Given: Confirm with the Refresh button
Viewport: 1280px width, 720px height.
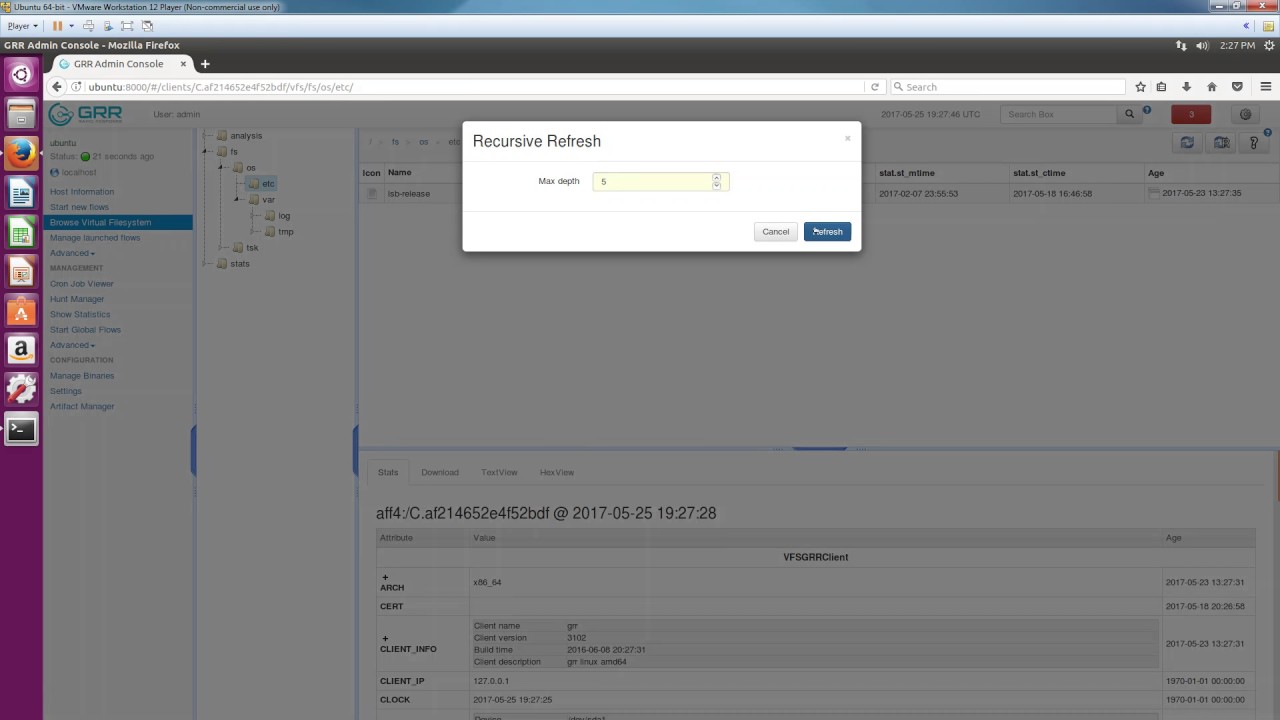Looking at the screenshot, I should coord(827,232).
